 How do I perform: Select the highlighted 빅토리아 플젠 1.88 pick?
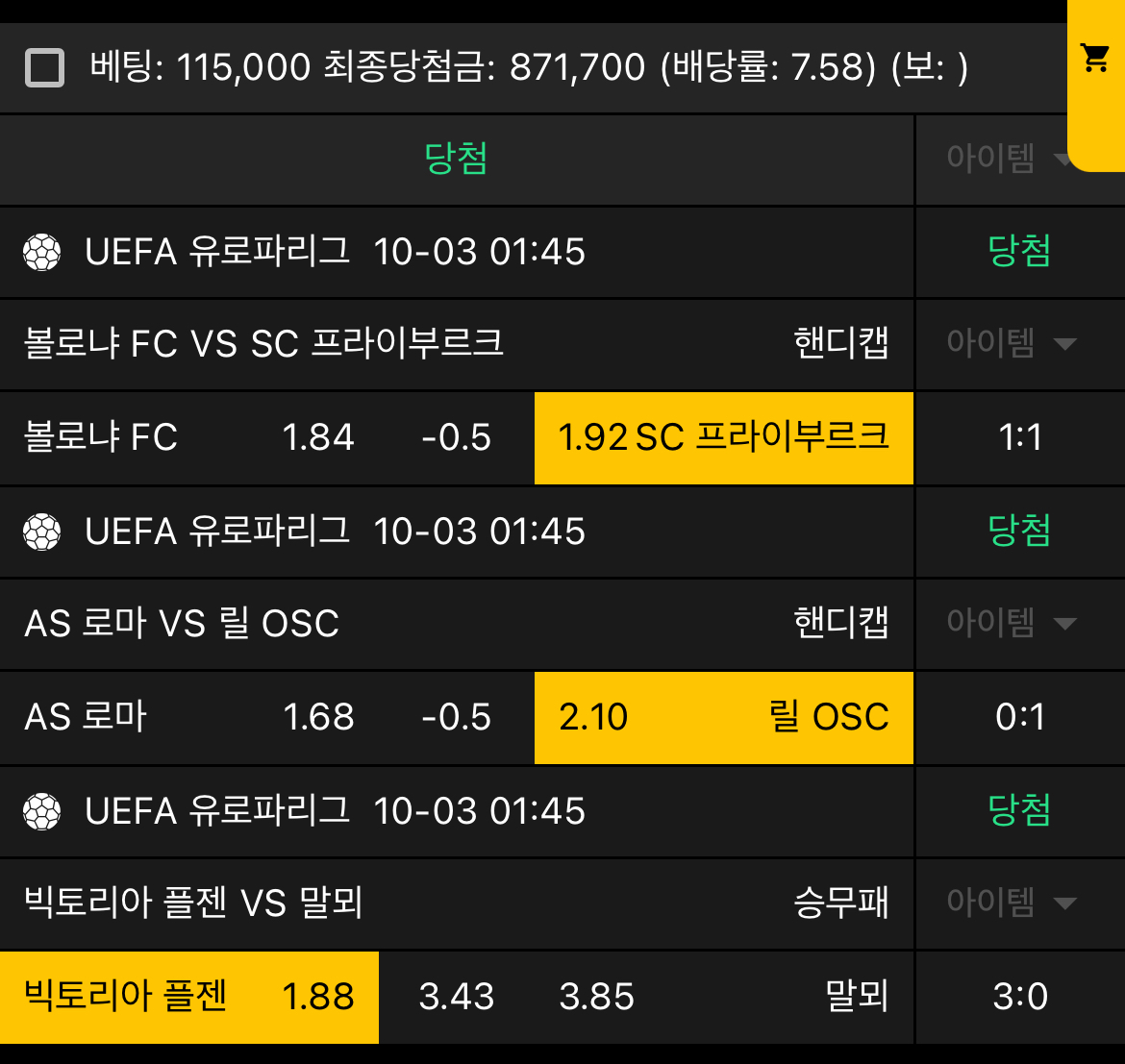click(188, 997)
